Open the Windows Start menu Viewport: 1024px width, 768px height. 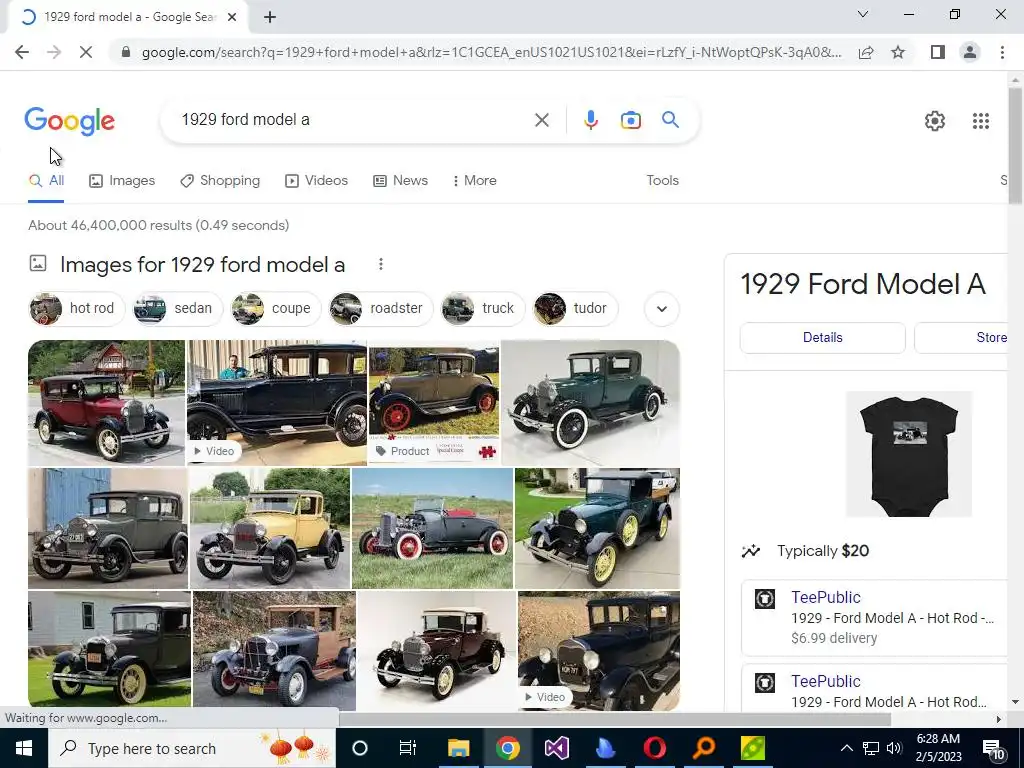click(x=24, y=748)
